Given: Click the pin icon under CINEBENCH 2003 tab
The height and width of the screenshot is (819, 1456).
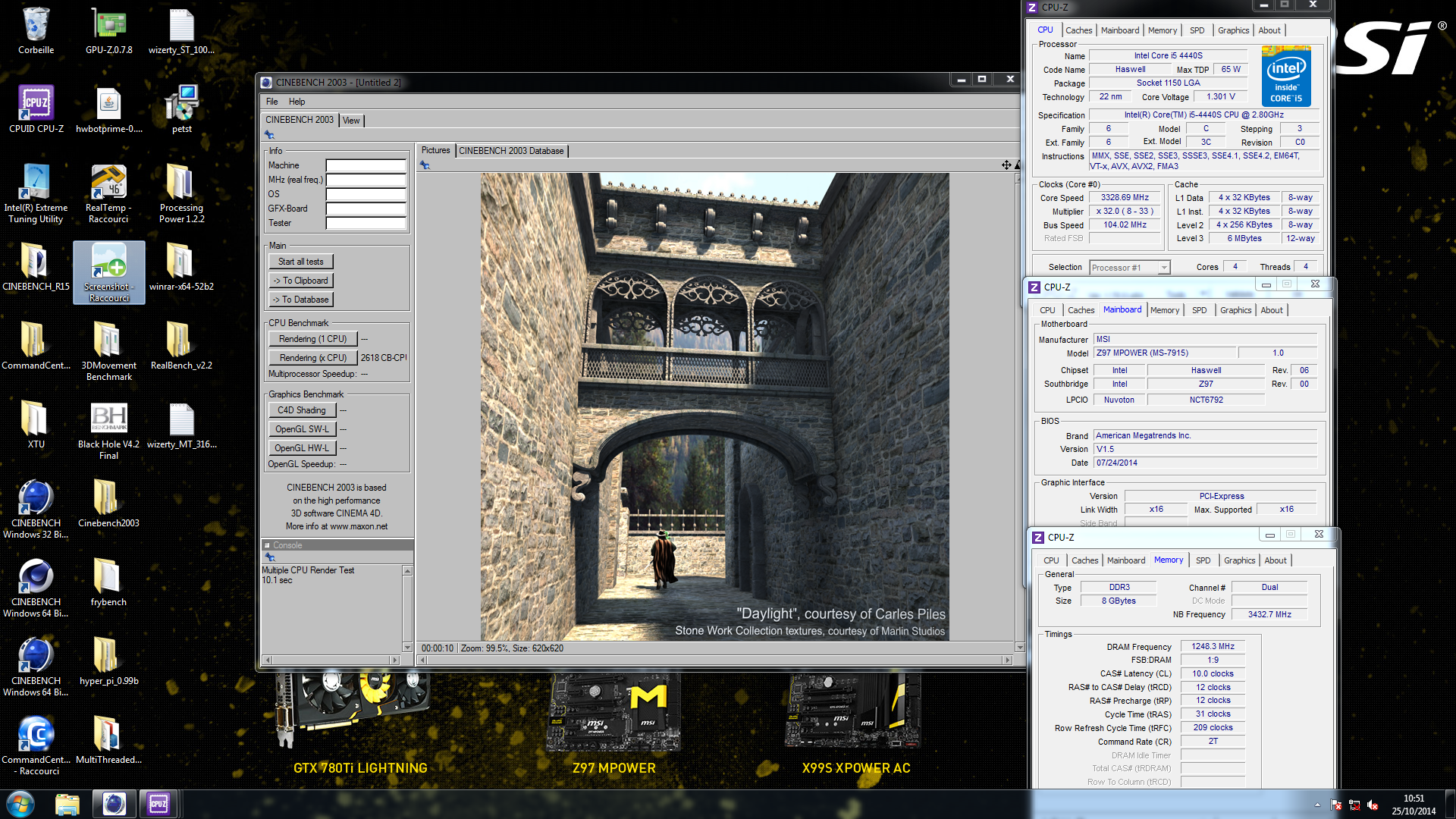Looking at the screenshot, I should pyautogui.click(x=269, y=135).
